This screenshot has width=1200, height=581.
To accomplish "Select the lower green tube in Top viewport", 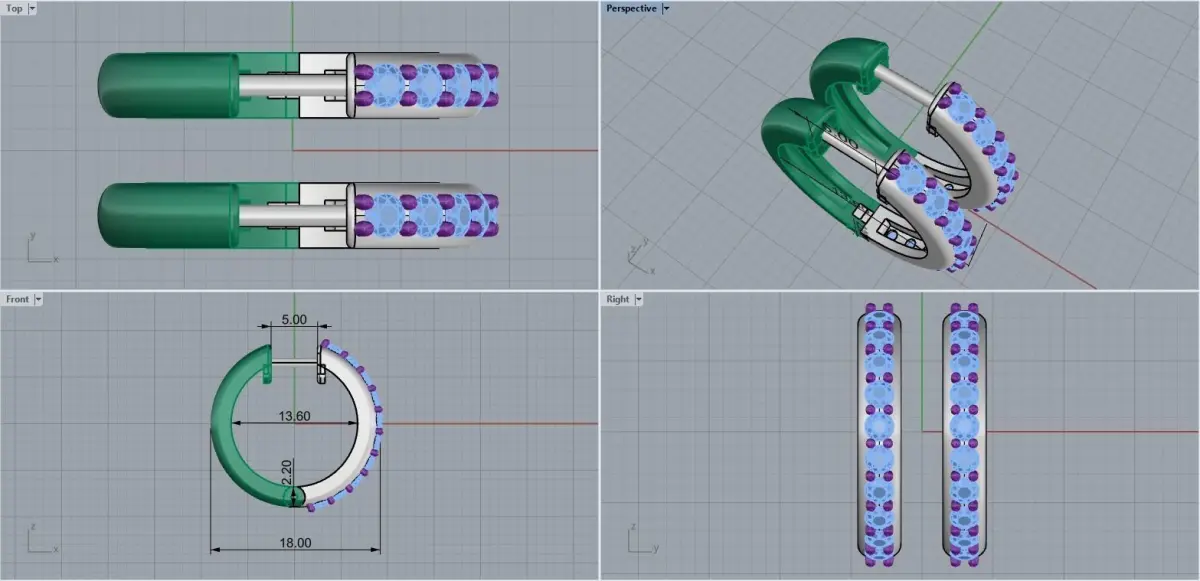I will (x=166, y=215).
